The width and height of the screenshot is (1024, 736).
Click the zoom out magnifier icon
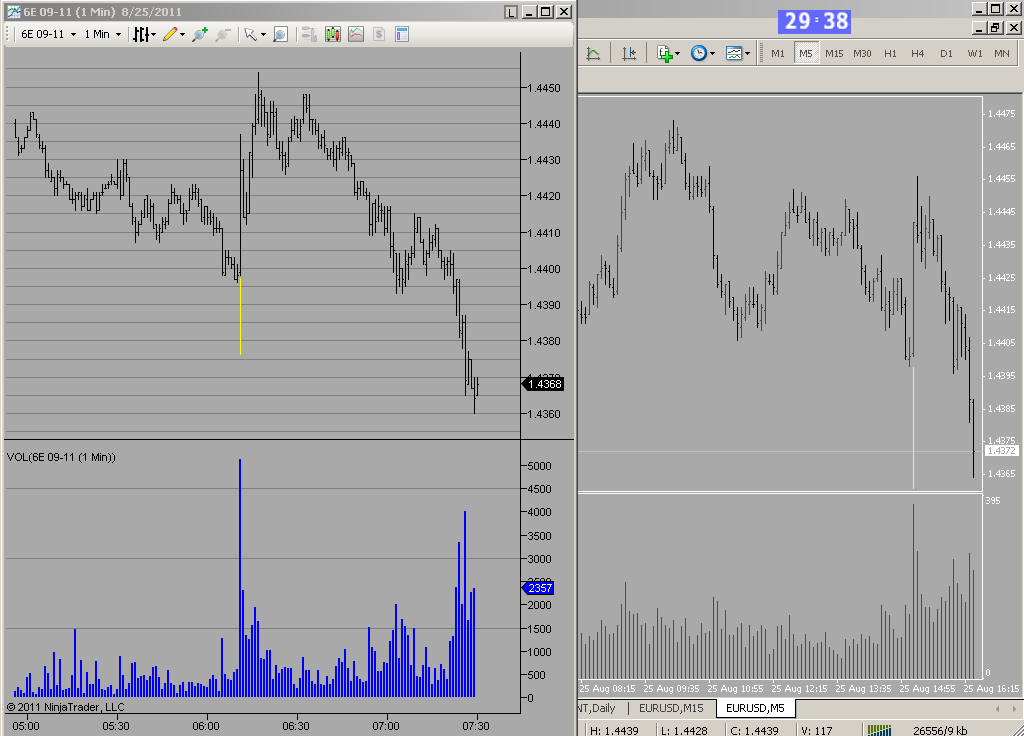tap(222, 35)
